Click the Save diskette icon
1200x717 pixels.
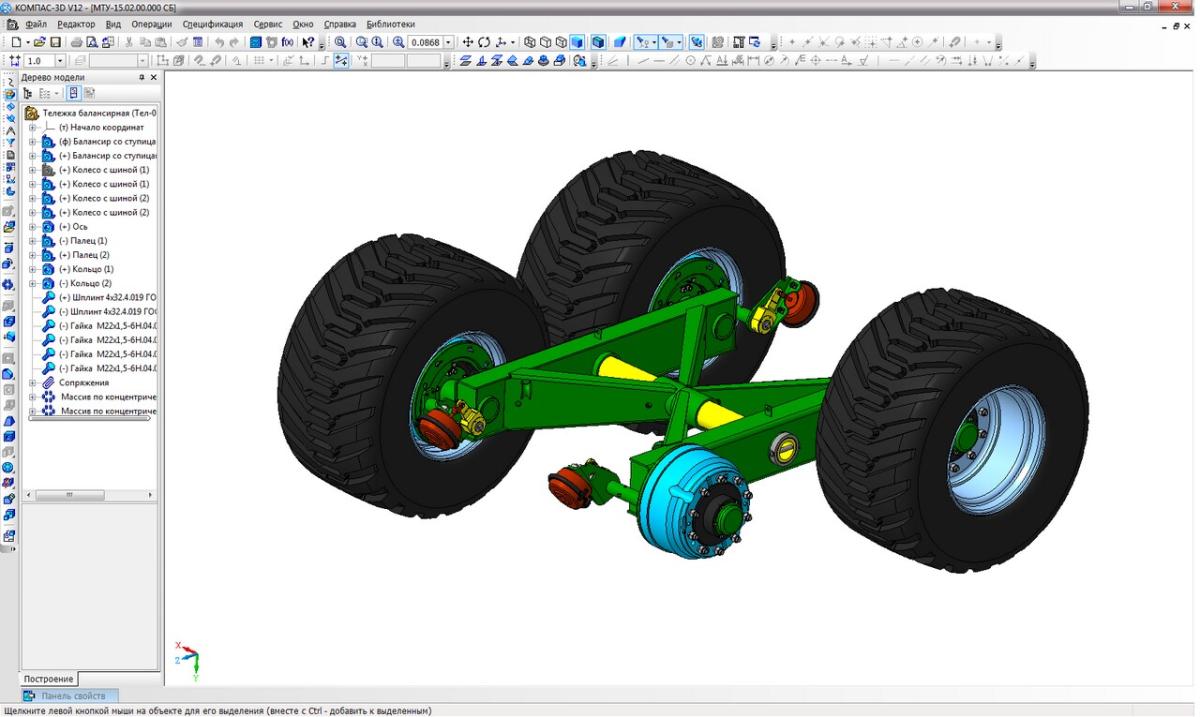[x=56, y=43]
